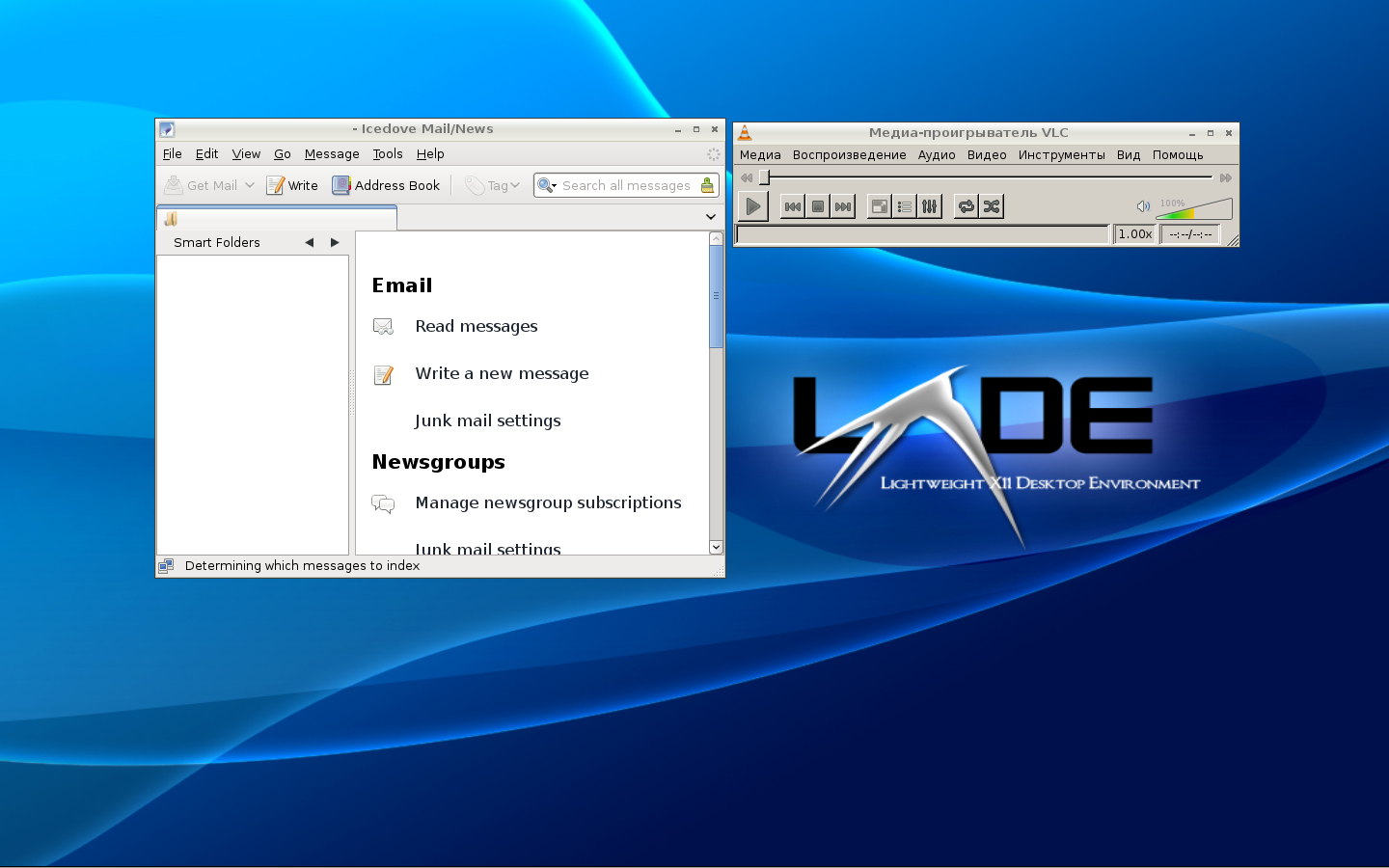The height and width of the screenshot is (868, 1389).
Task: Open the Видео menu in VLC
Action: click(x=987, y=154)
